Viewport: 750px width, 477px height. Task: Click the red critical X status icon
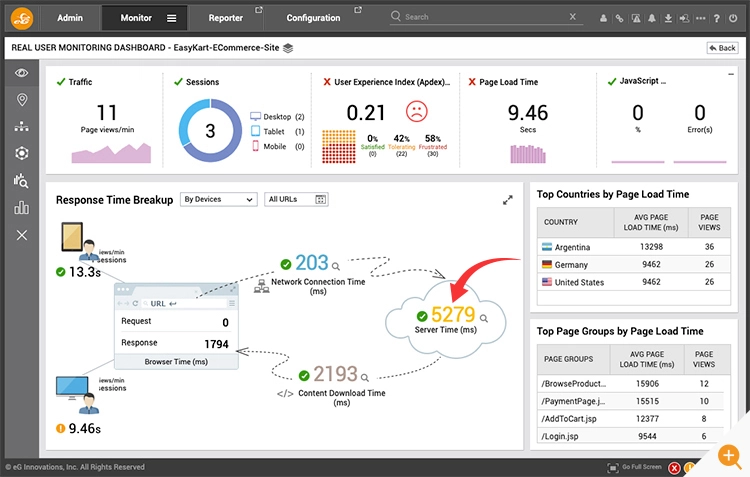(674, 468)
